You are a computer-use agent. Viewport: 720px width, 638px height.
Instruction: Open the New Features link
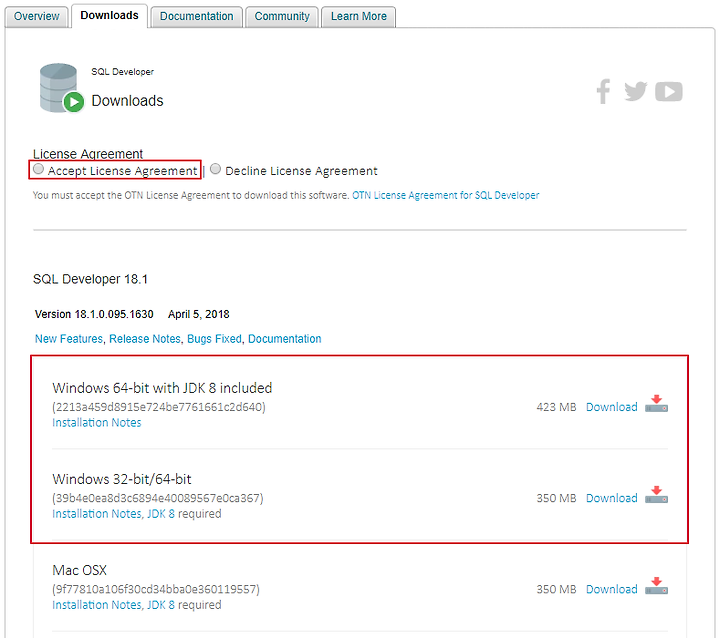(69, 339)
